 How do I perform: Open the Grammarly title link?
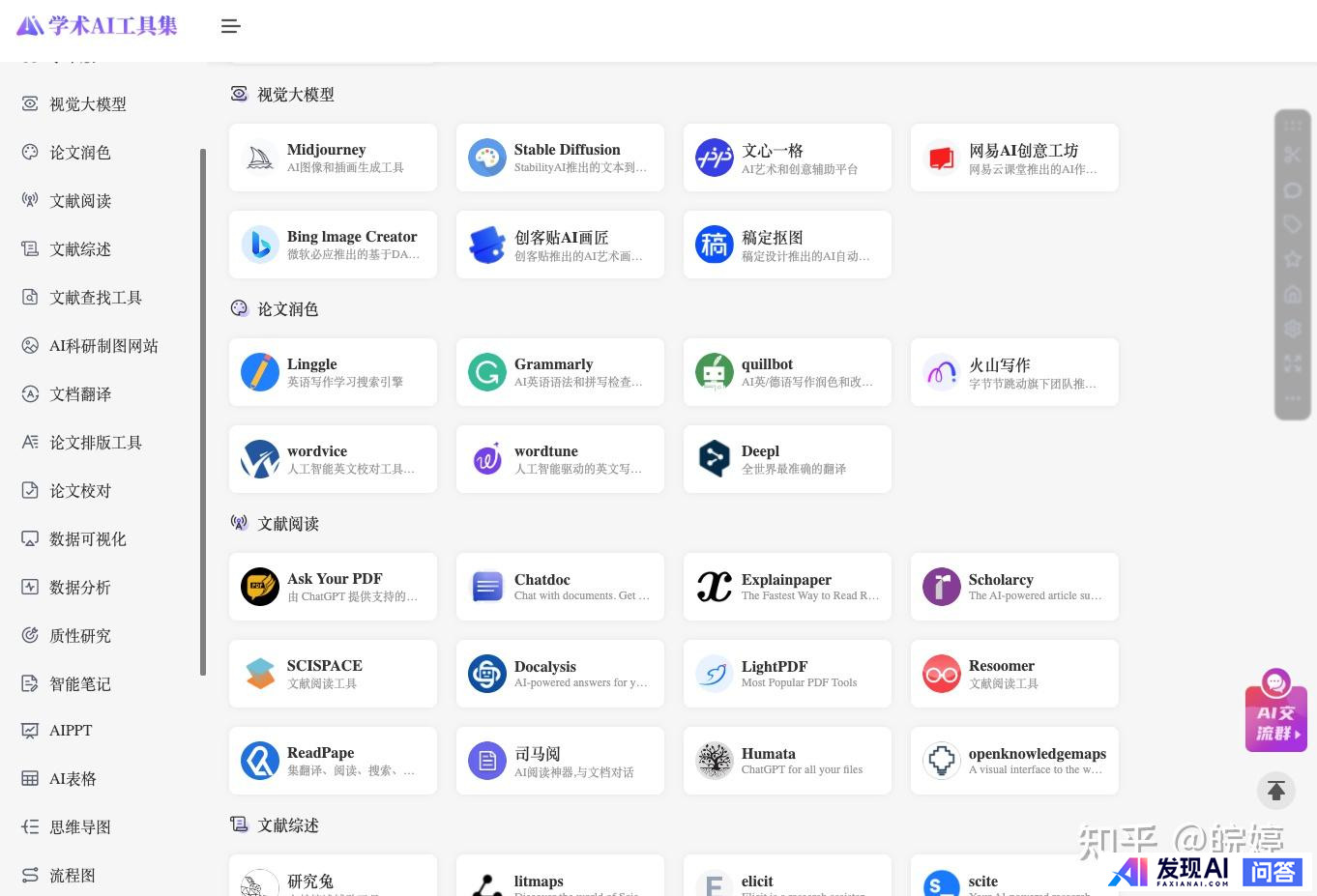coord(553,364)
